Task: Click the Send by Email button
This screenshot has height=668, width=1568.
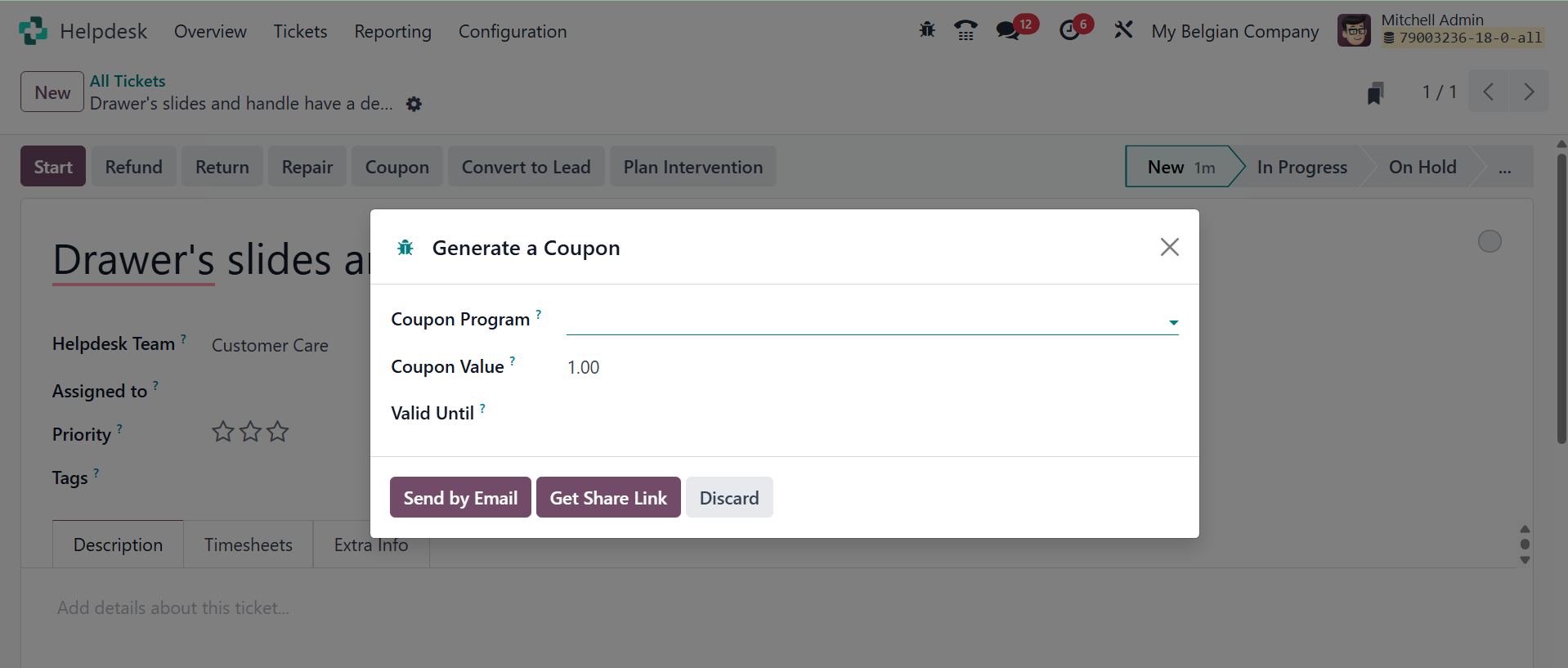Action: (x=460, y=498)
